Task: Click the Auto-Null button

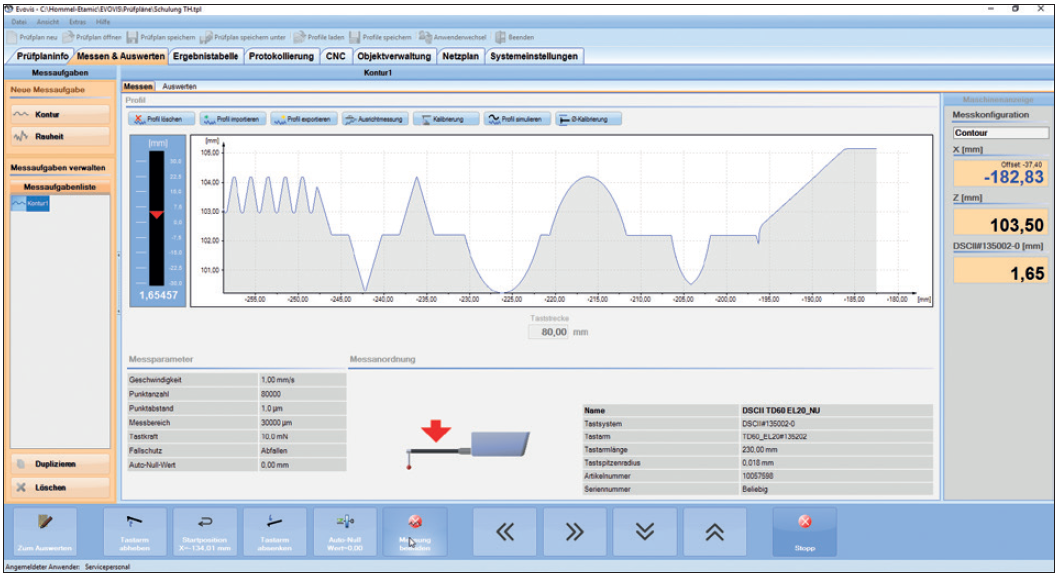Action: [x=344, y=531]
